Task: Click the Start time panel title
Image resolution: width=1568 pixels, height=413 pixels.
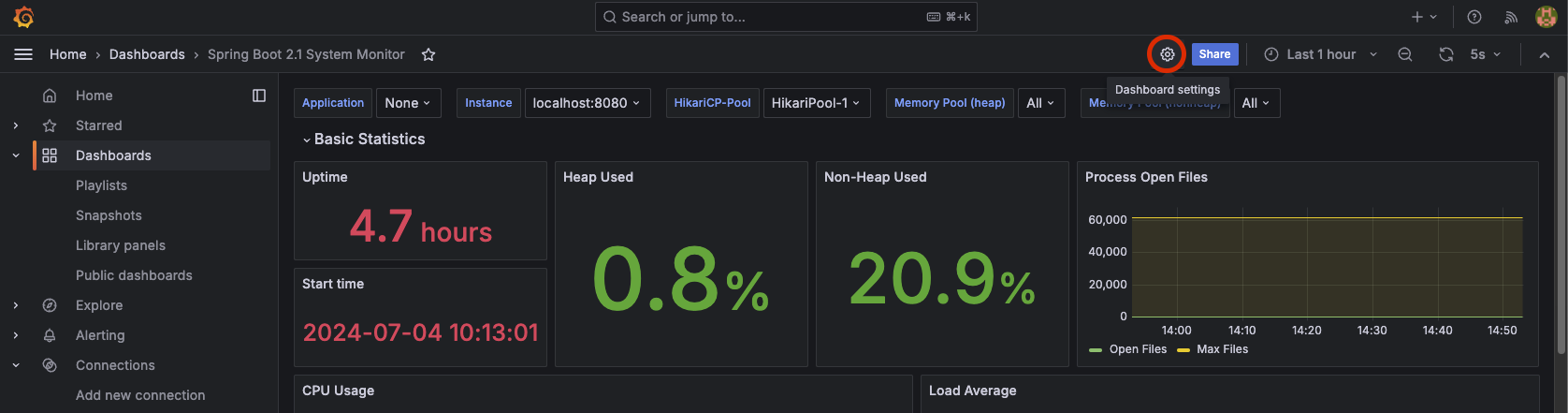Action: 333,284
